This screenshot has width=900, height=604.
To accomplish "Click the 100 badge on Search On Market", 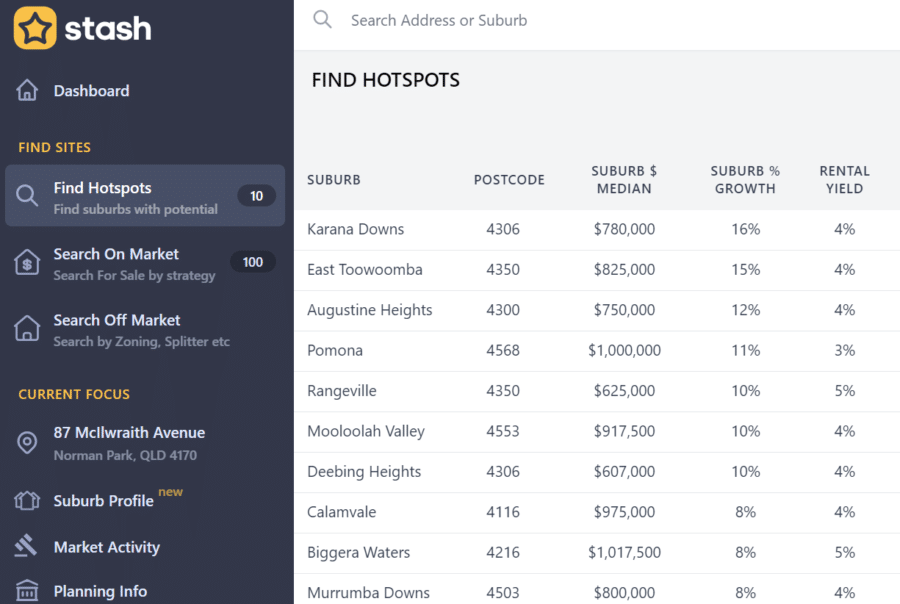I will 253,262.
